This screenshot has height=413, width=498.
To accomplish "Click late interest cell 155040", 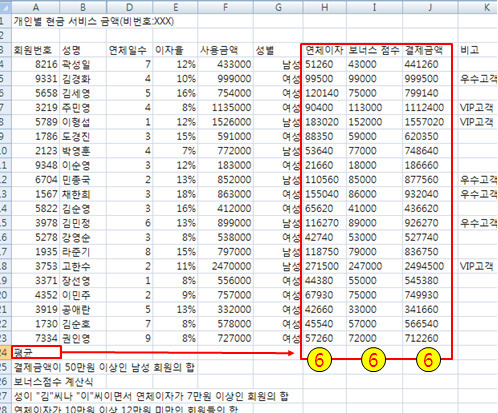I will tap(324, 194).
